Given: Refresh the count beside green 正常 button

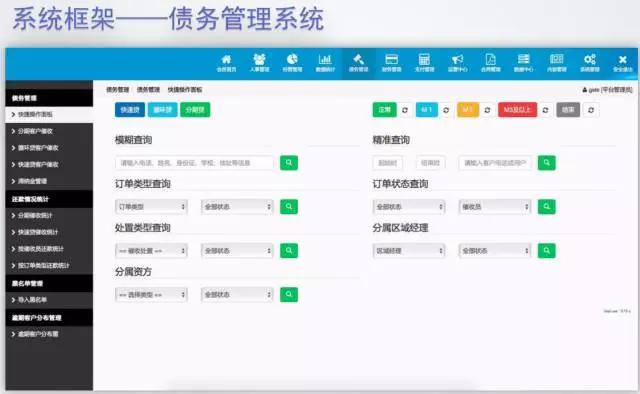Looking at the screenshot, I should (x=405, y=110).
